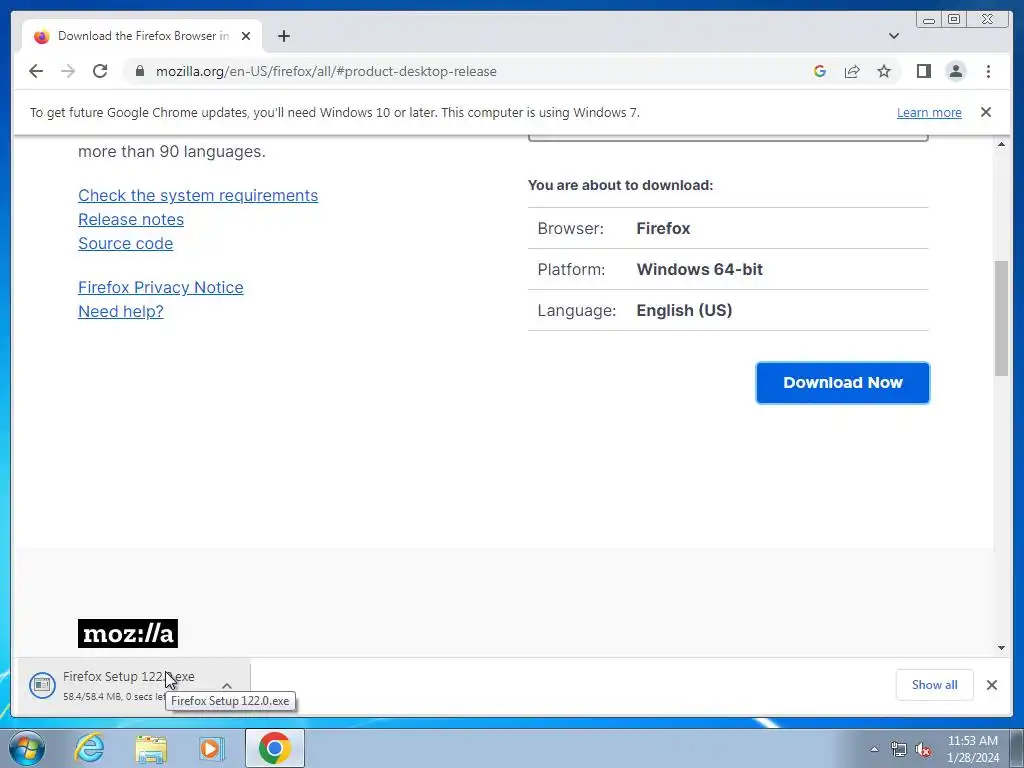Show hidden system tray icons

(x=874, y=749)
